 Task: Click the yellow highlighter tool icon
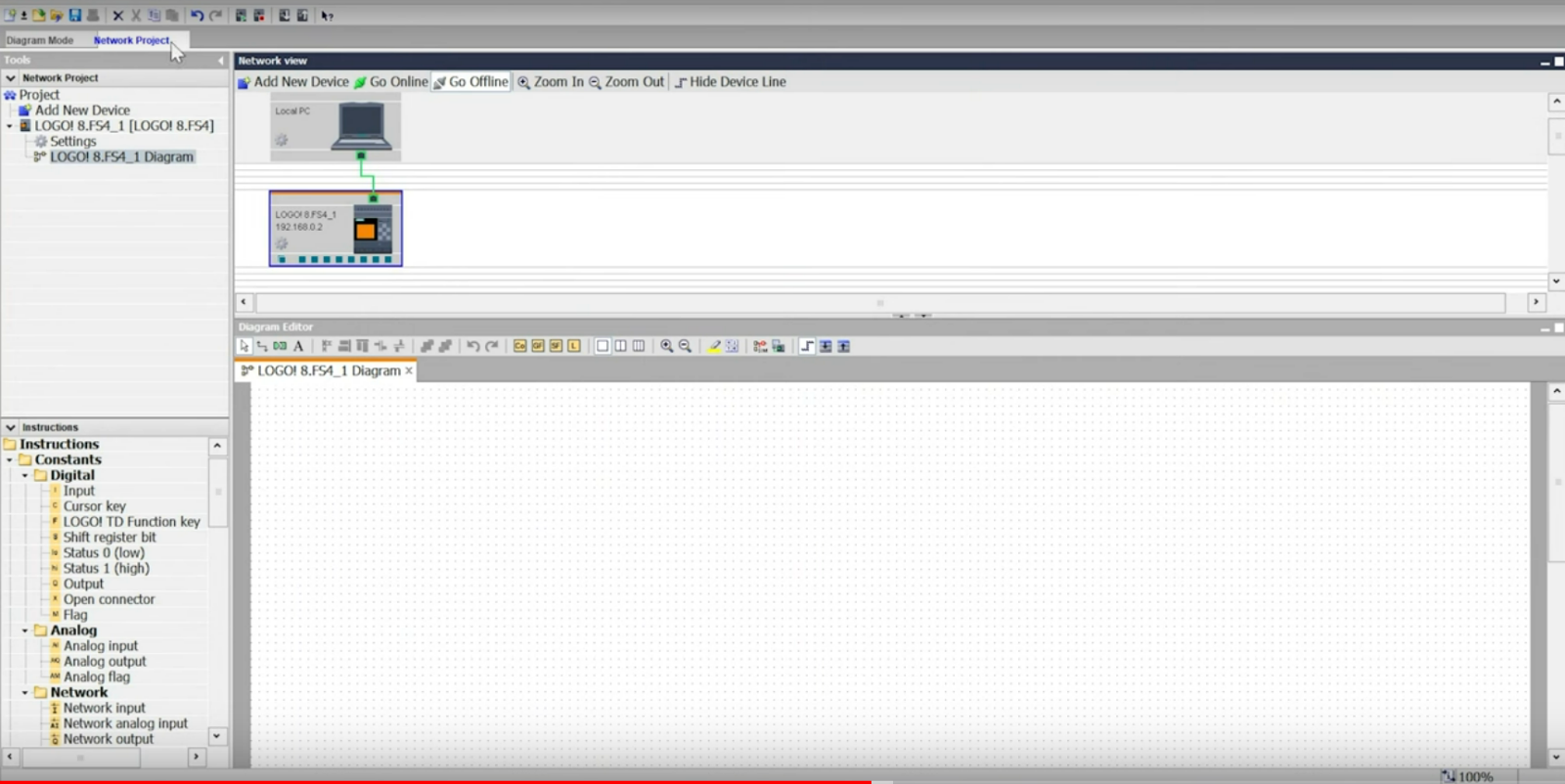715,346
